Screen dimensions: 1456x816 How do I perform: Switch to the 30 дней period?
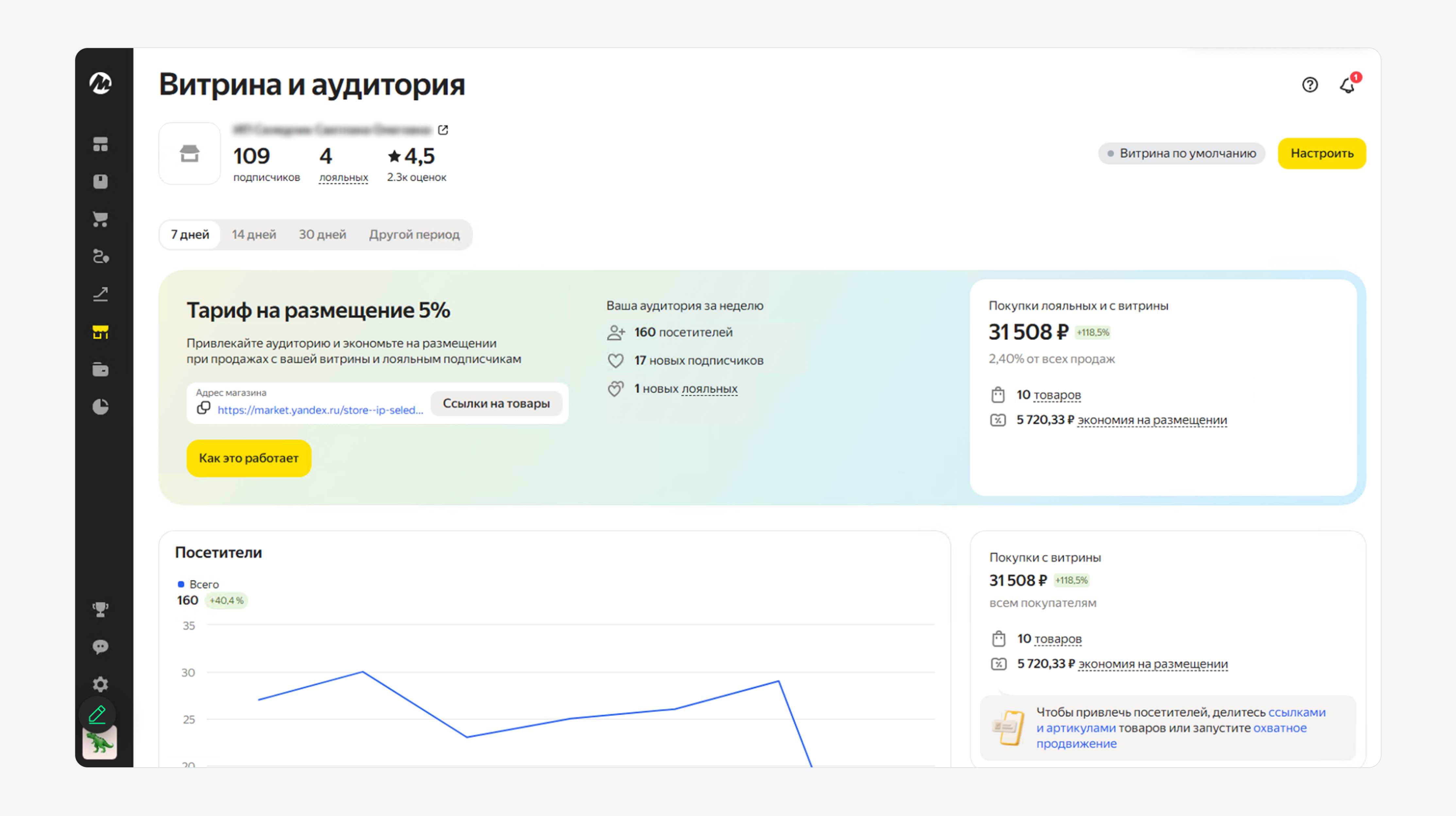click(x=322, y=234)
